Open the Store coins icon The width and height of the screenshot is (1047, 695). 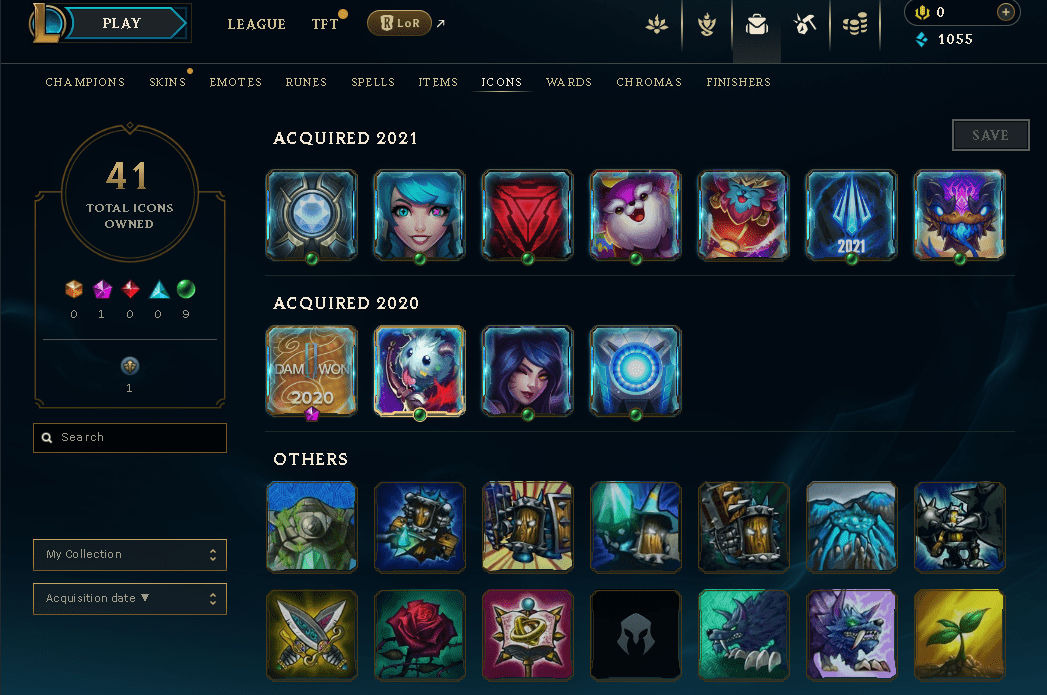coord(855,25)
